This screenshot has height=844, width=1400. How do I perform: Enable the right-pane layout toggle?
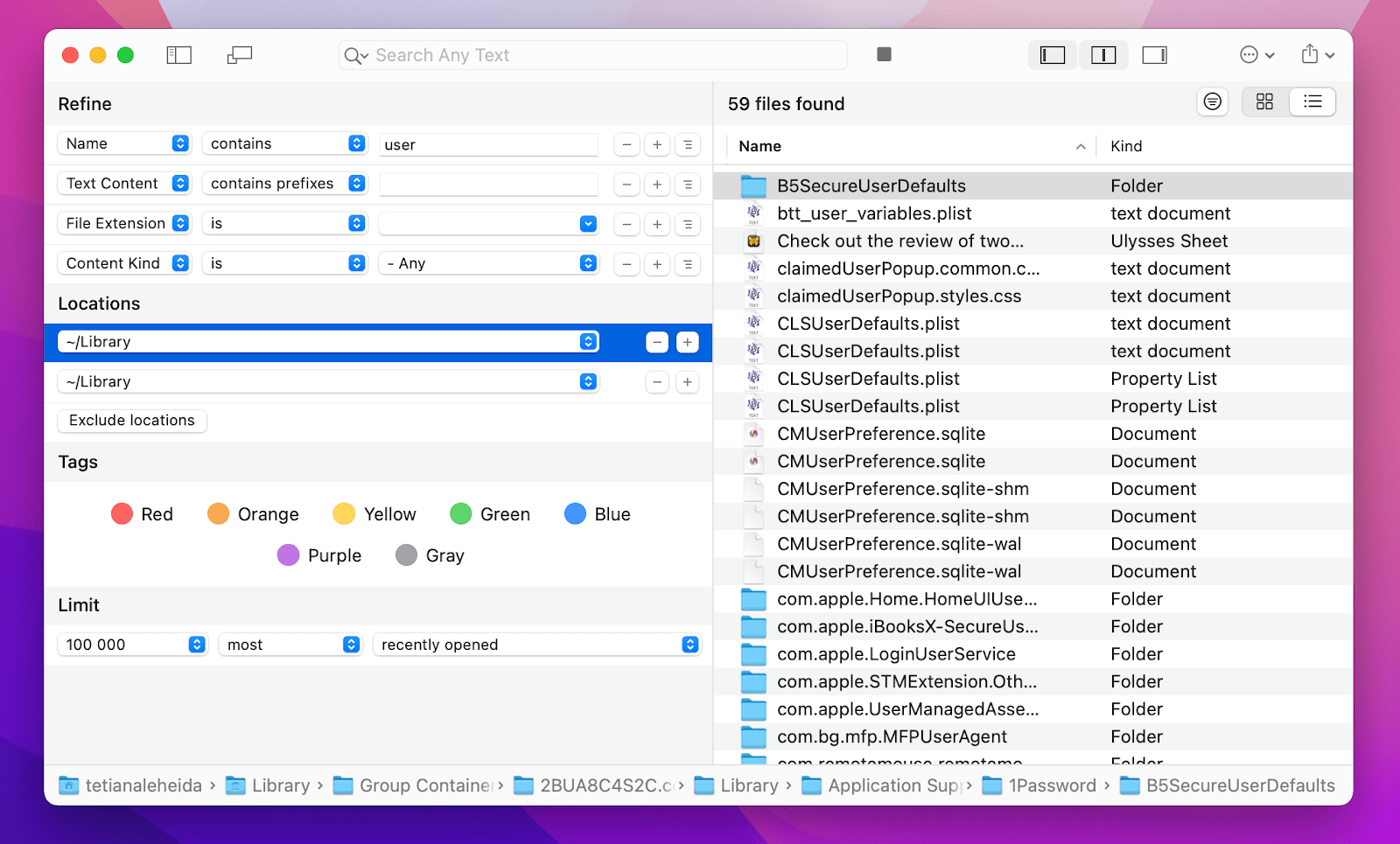click(1154, 54)
